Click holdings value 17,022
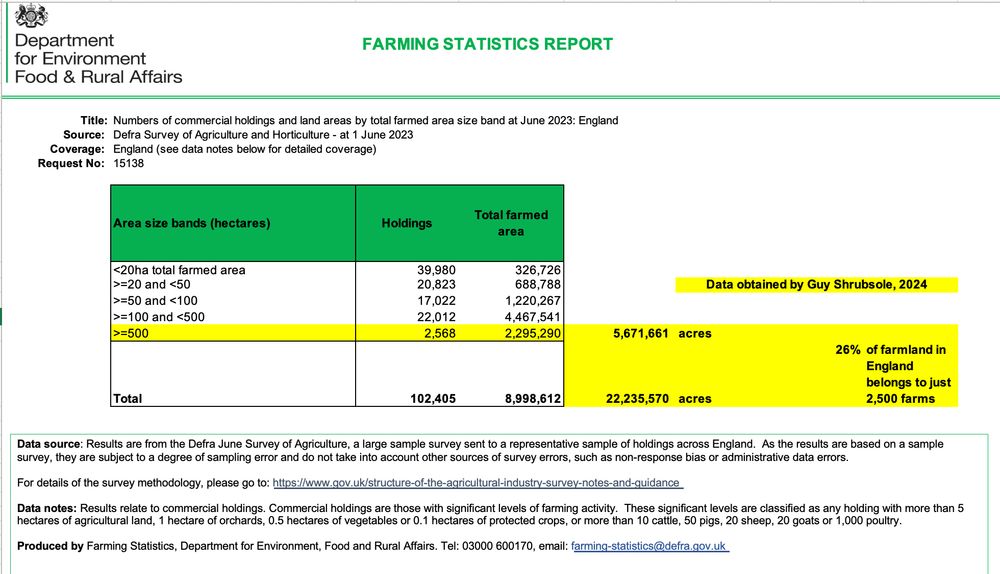The image size is (1000, 574). (x=436, y=300)
